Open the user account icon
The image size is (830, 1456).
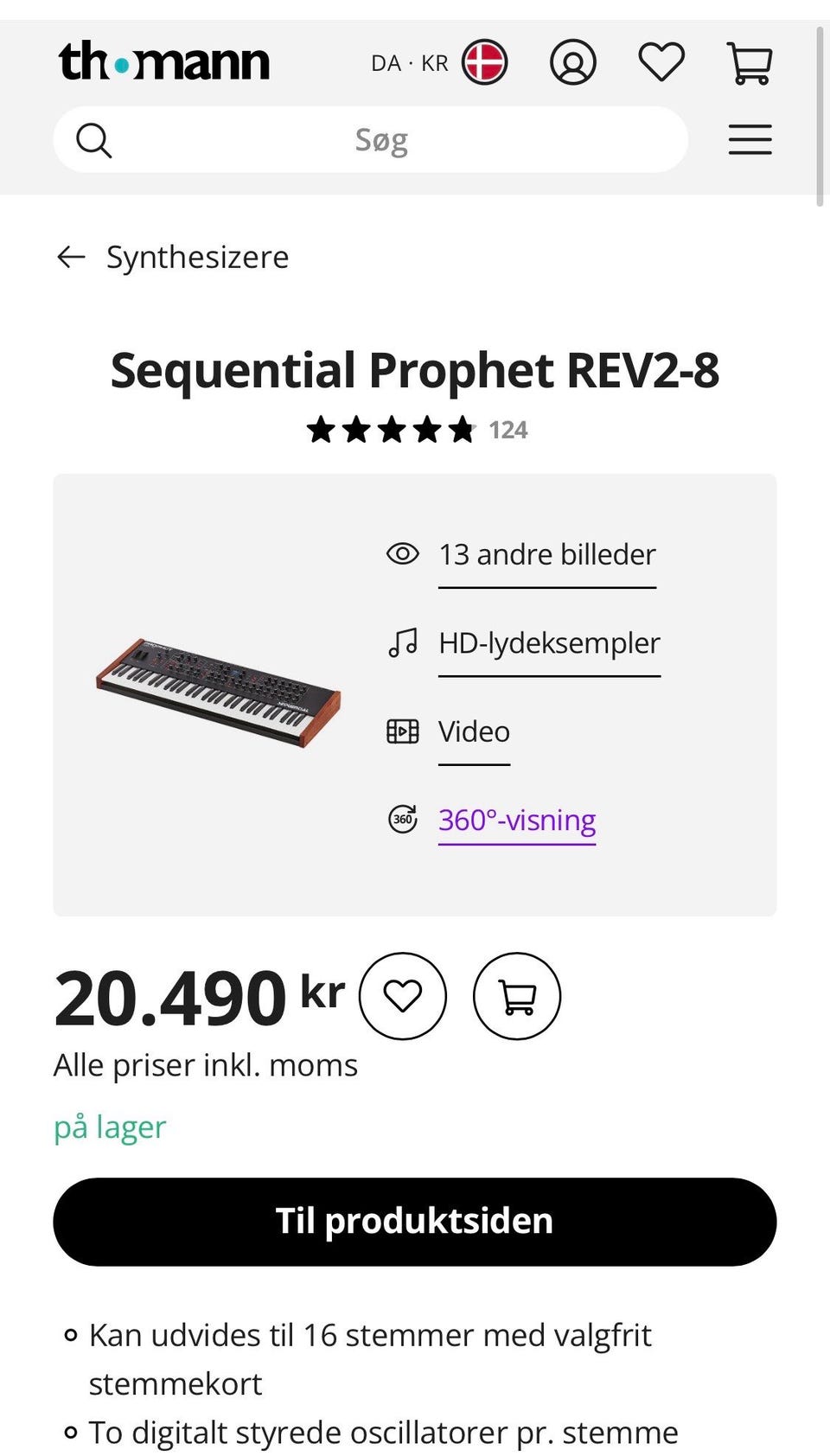pyautogui.click(x=573, y=62)
